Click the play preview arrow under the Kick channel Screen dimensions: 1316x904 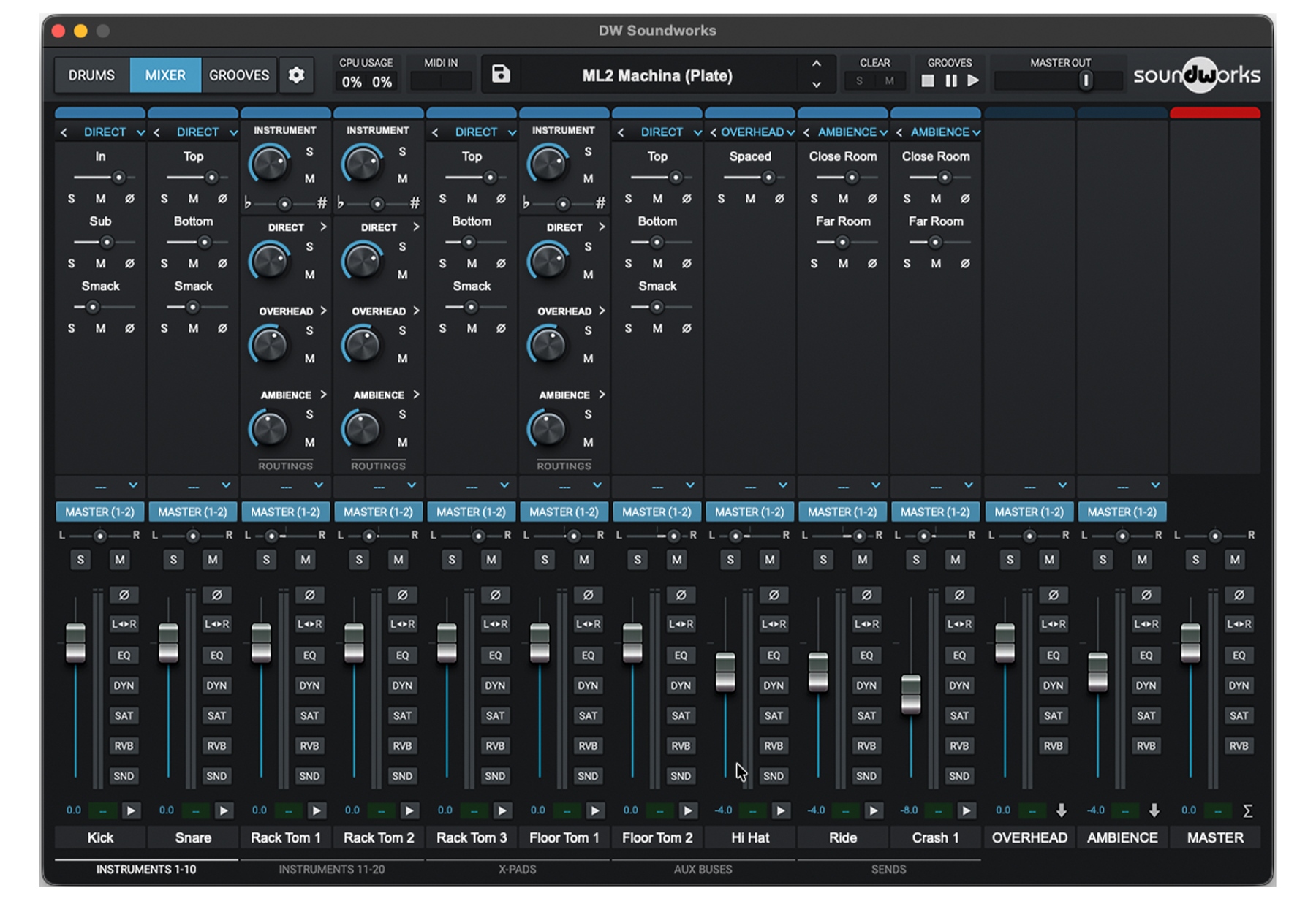[x=131, y=810]
